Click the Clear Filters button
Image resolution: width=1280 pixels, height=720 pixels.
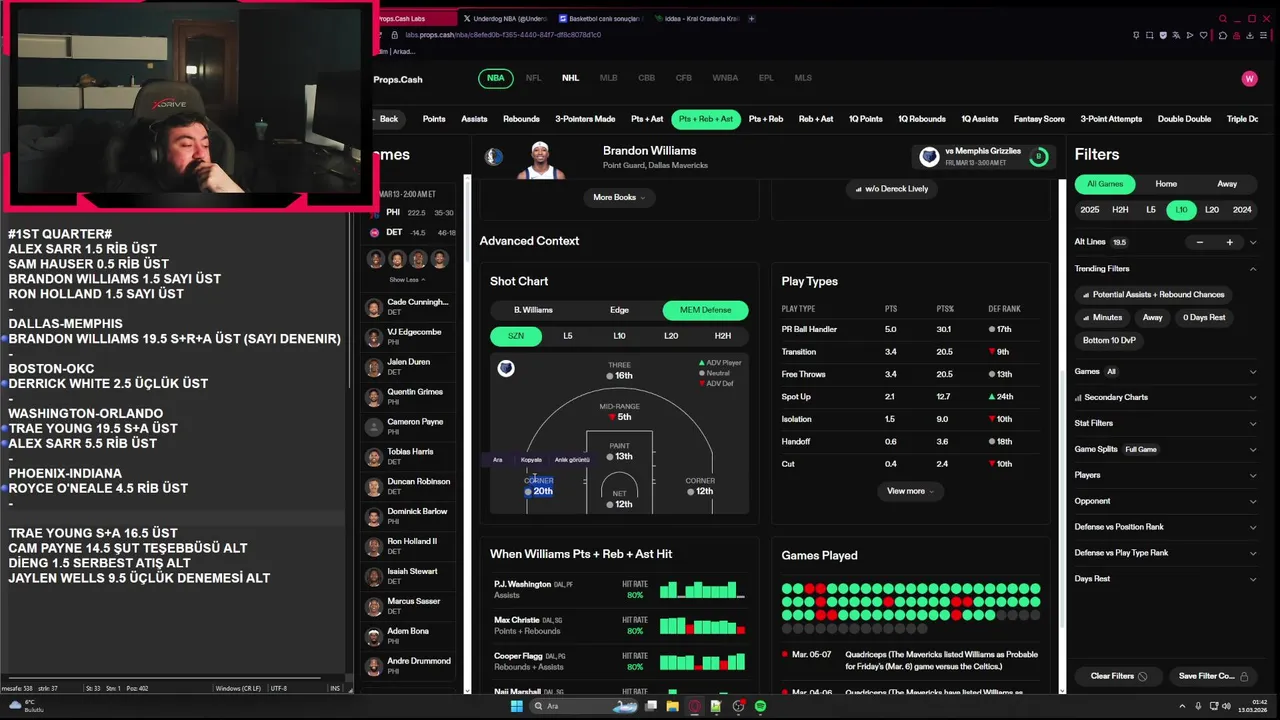click(x=1118, y=676)
